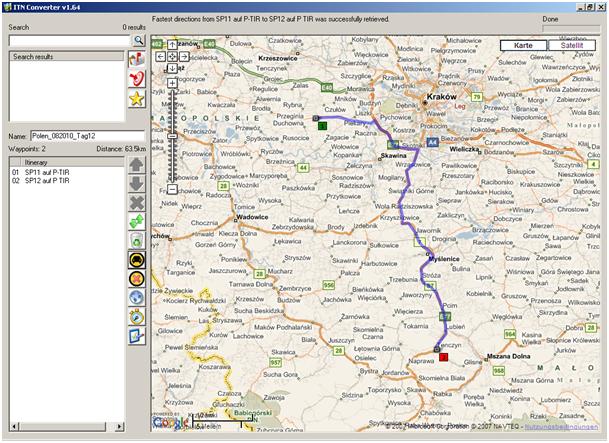Click the gray X delete waypoint icon
The width and height of the screenshot is (609, 443).
tap(137, 203)
